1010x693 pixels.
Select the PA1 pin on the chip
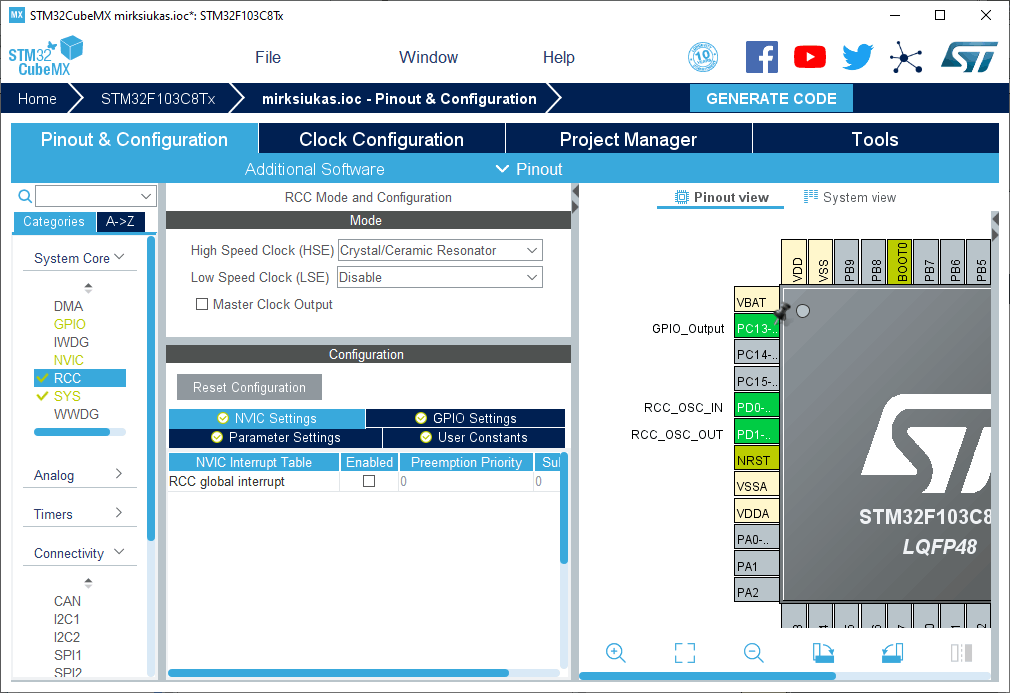click(756, 566)
